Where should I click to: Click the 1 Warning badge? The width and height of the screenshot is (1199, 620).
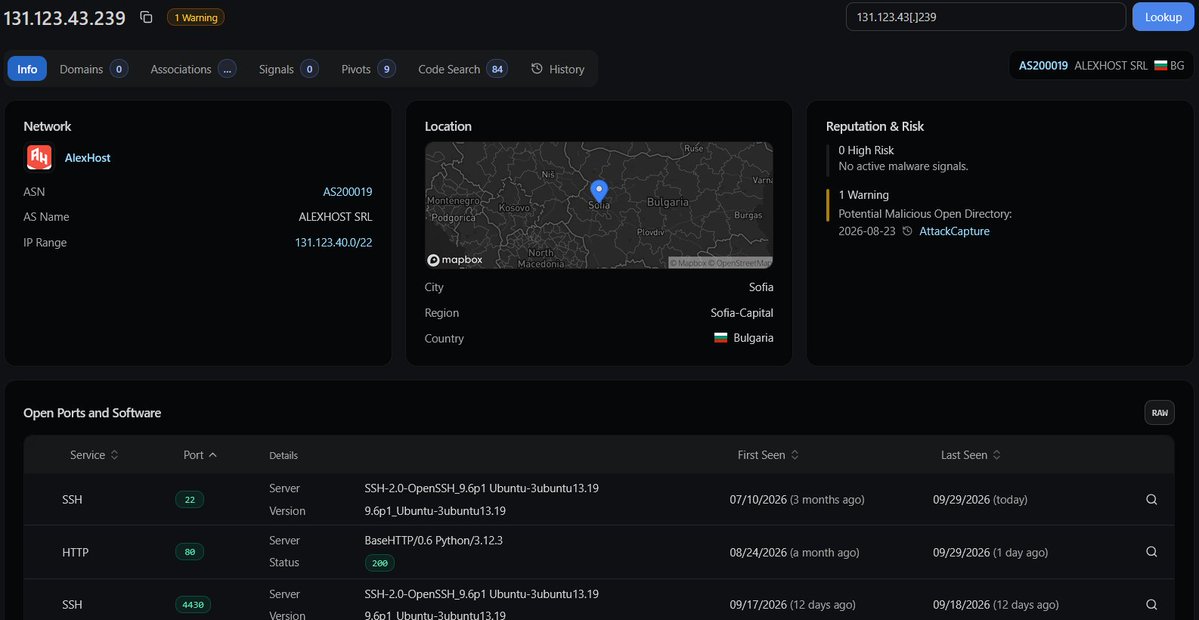point(196,18)
